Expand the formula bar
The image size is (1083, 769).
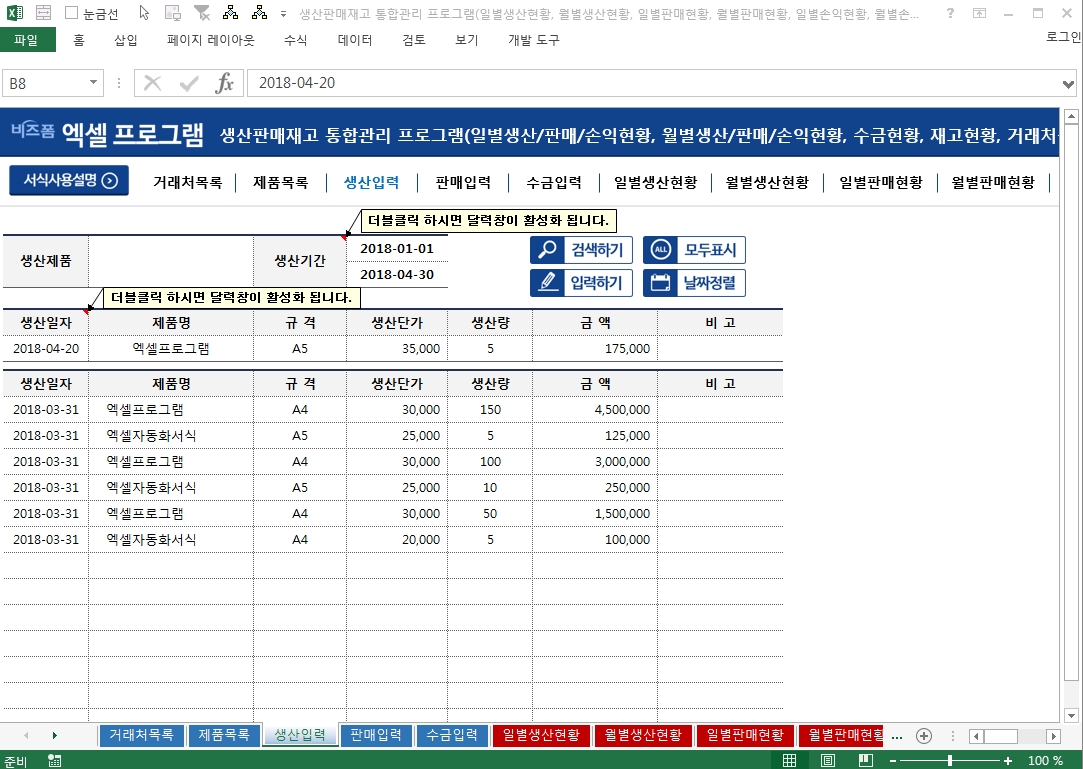point(1069,84)
